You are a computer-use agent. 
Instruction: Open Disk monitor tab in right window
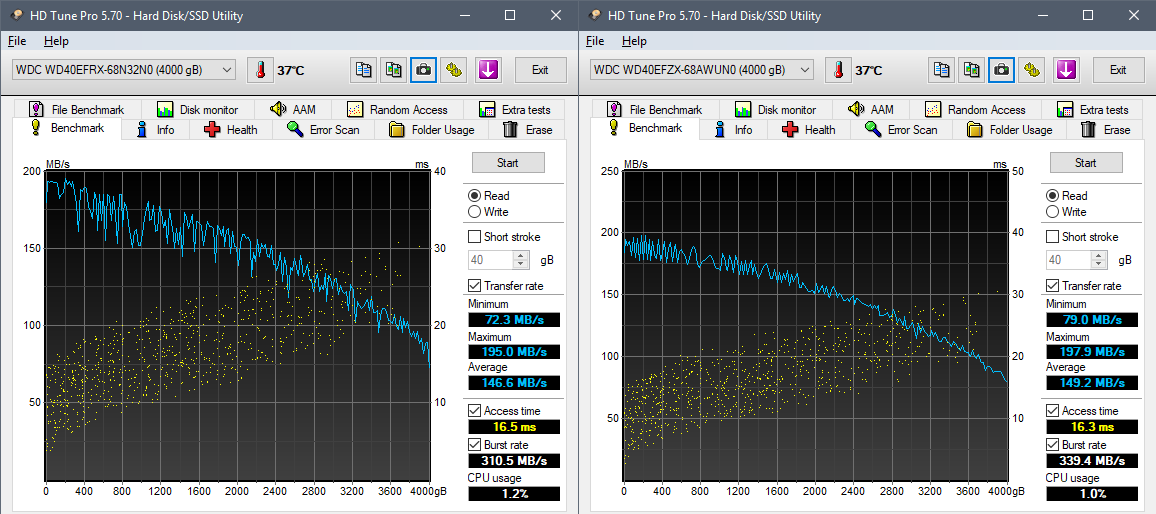coord(776,109)
